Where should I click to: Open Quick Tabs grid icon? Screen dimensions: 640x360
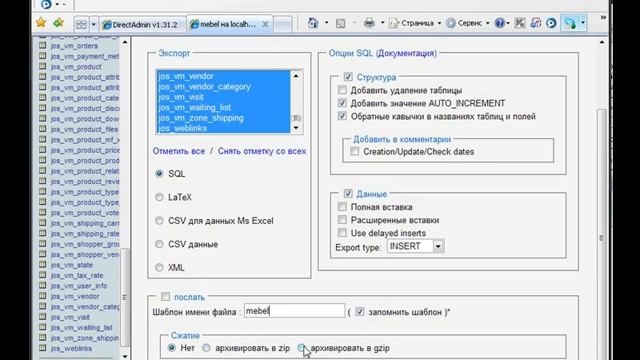[81, 24]
